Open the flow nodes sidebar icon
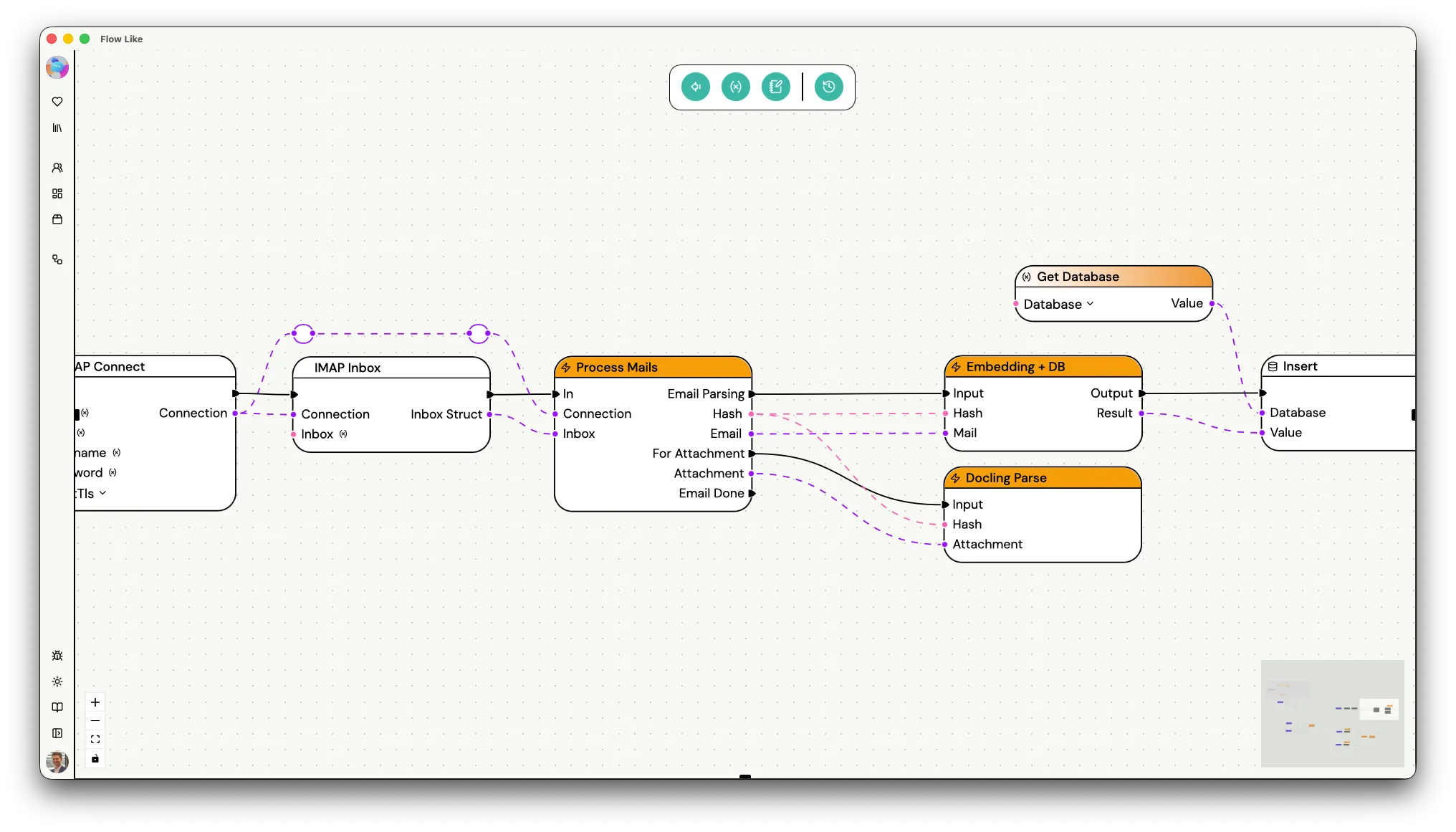The width and height of the screenshot is (1456, 832). tap(57, 259)
